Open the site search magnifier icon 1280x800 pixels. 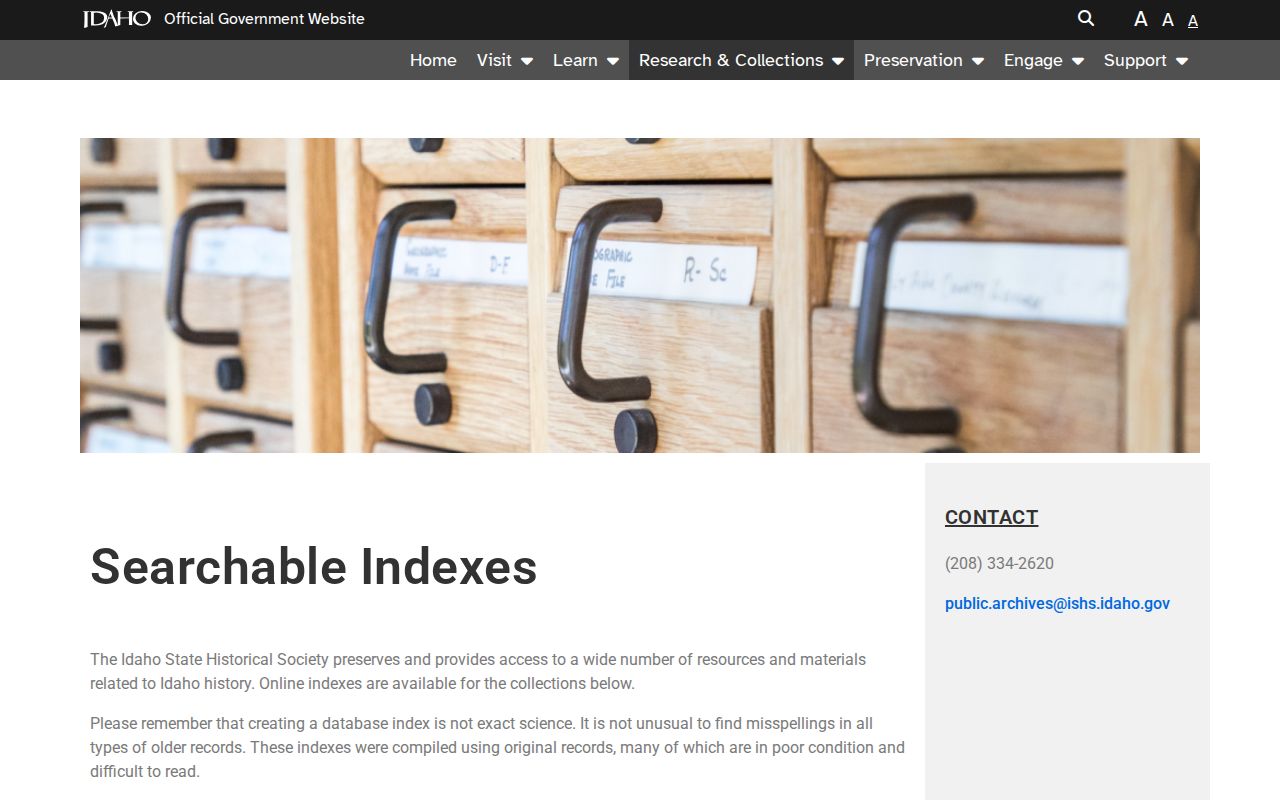(x=1086, y=19)
